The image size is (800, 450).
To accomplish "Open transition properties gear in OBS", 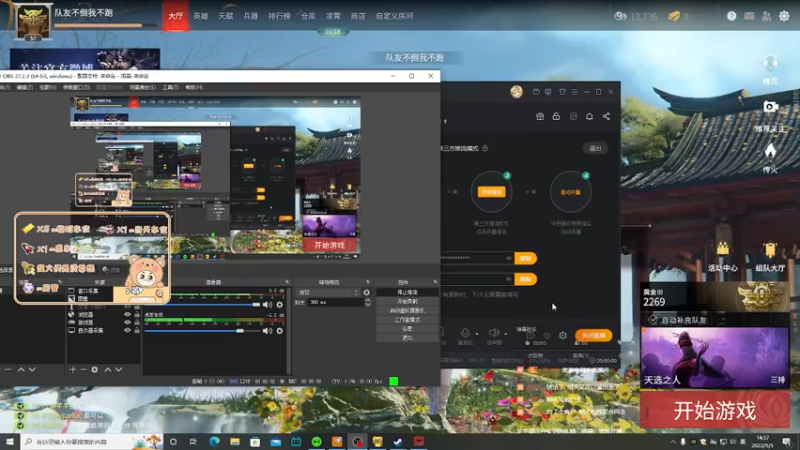I will (366, 292).
